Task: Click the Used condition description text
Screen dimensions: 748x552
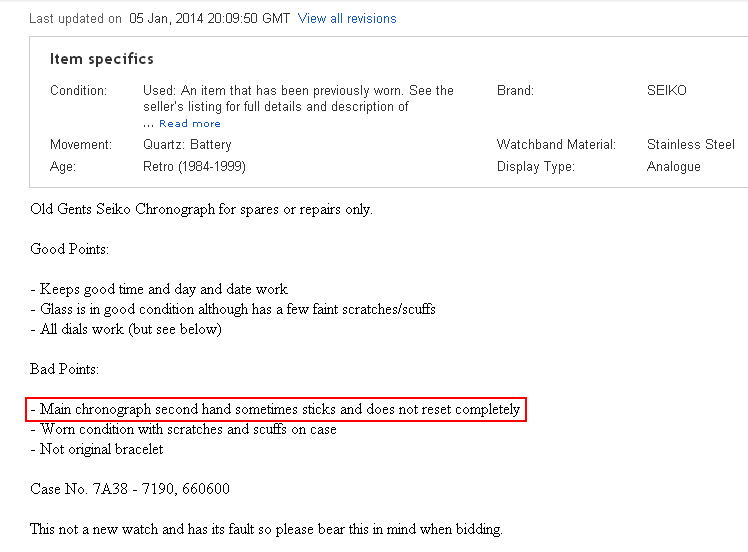Action: [x=298, y=98]
